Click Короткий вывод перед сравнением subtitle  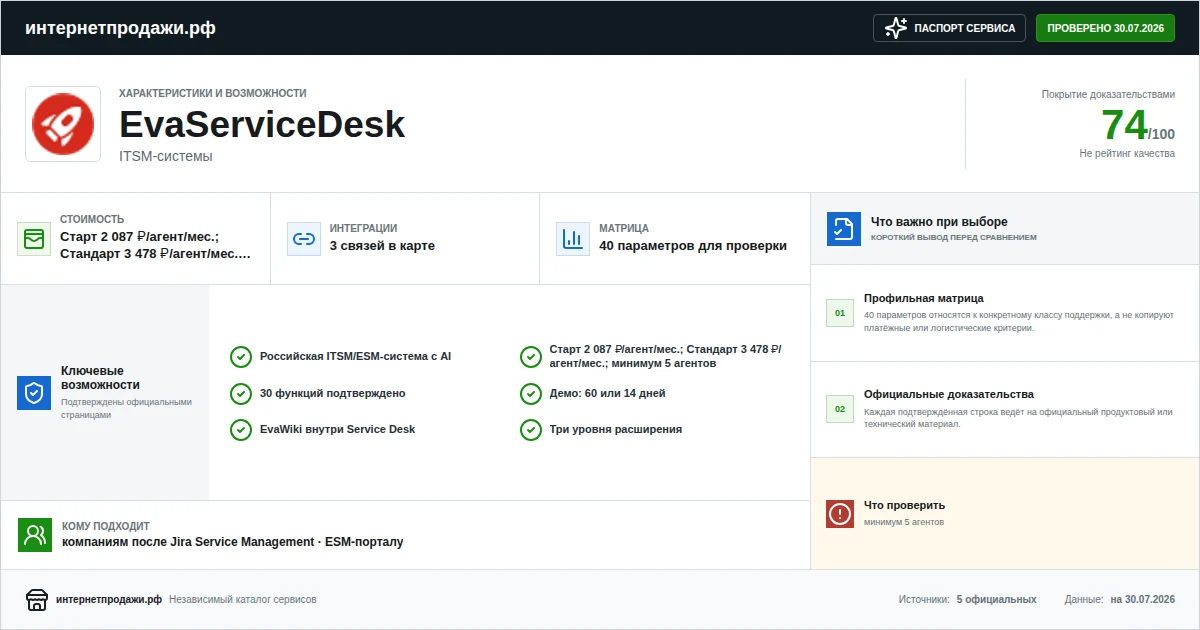954,238
